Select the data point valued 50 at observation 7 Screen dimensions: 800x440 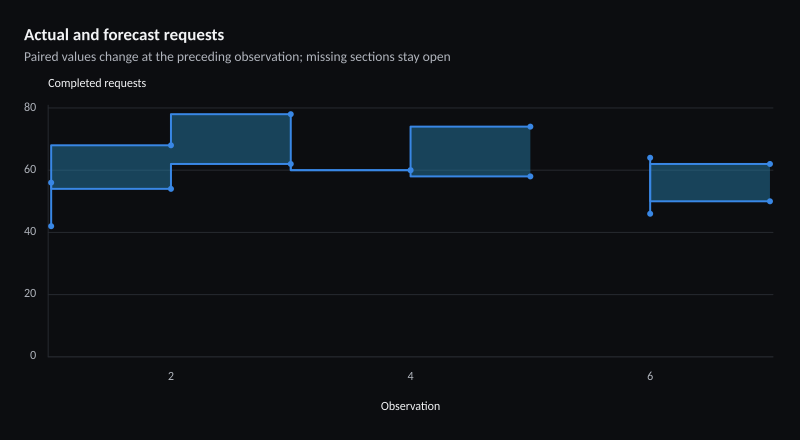click(x=770, y=201)
